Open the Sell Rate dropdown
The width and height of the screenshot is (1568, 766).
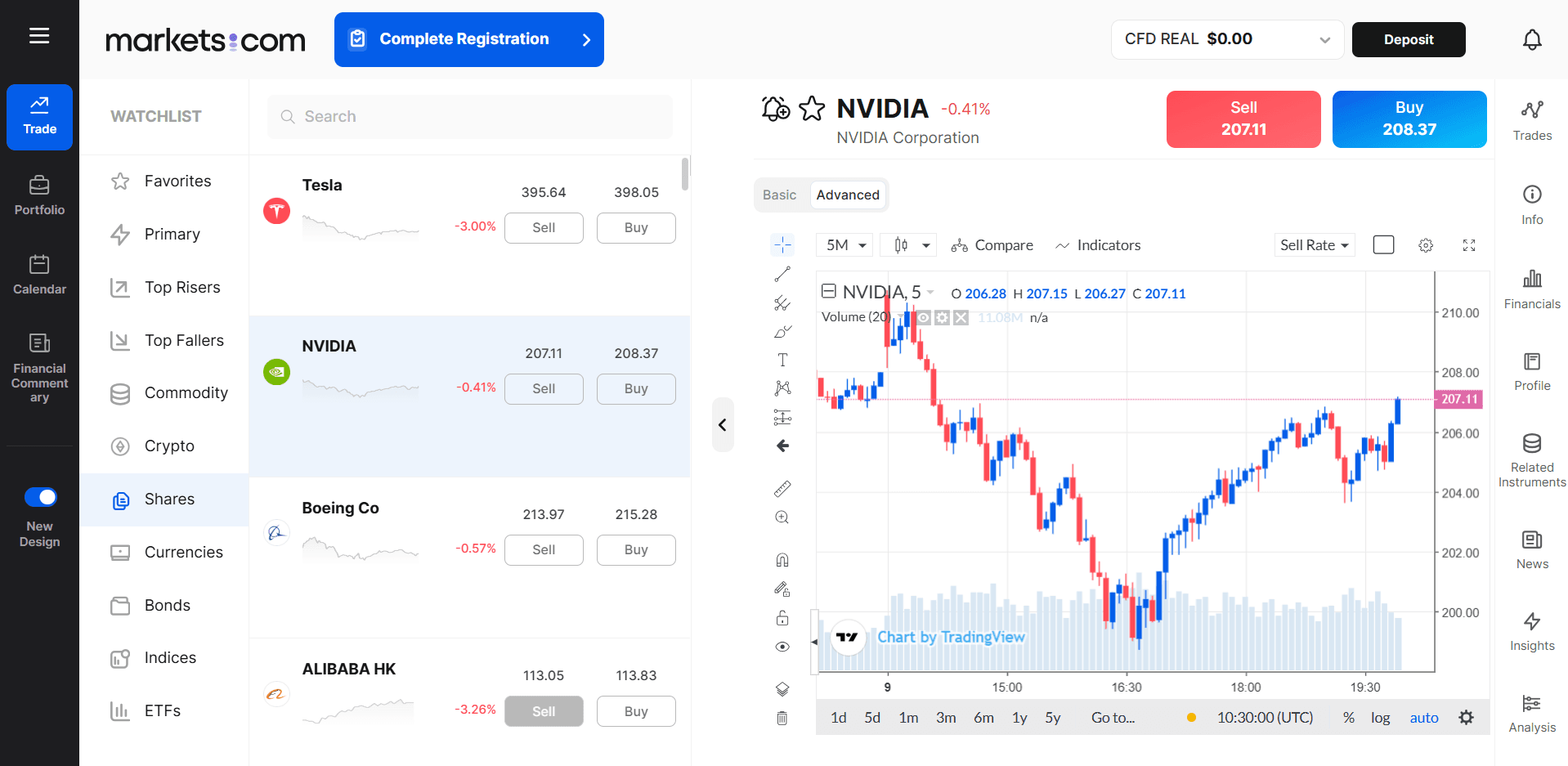click(1315, 245)
